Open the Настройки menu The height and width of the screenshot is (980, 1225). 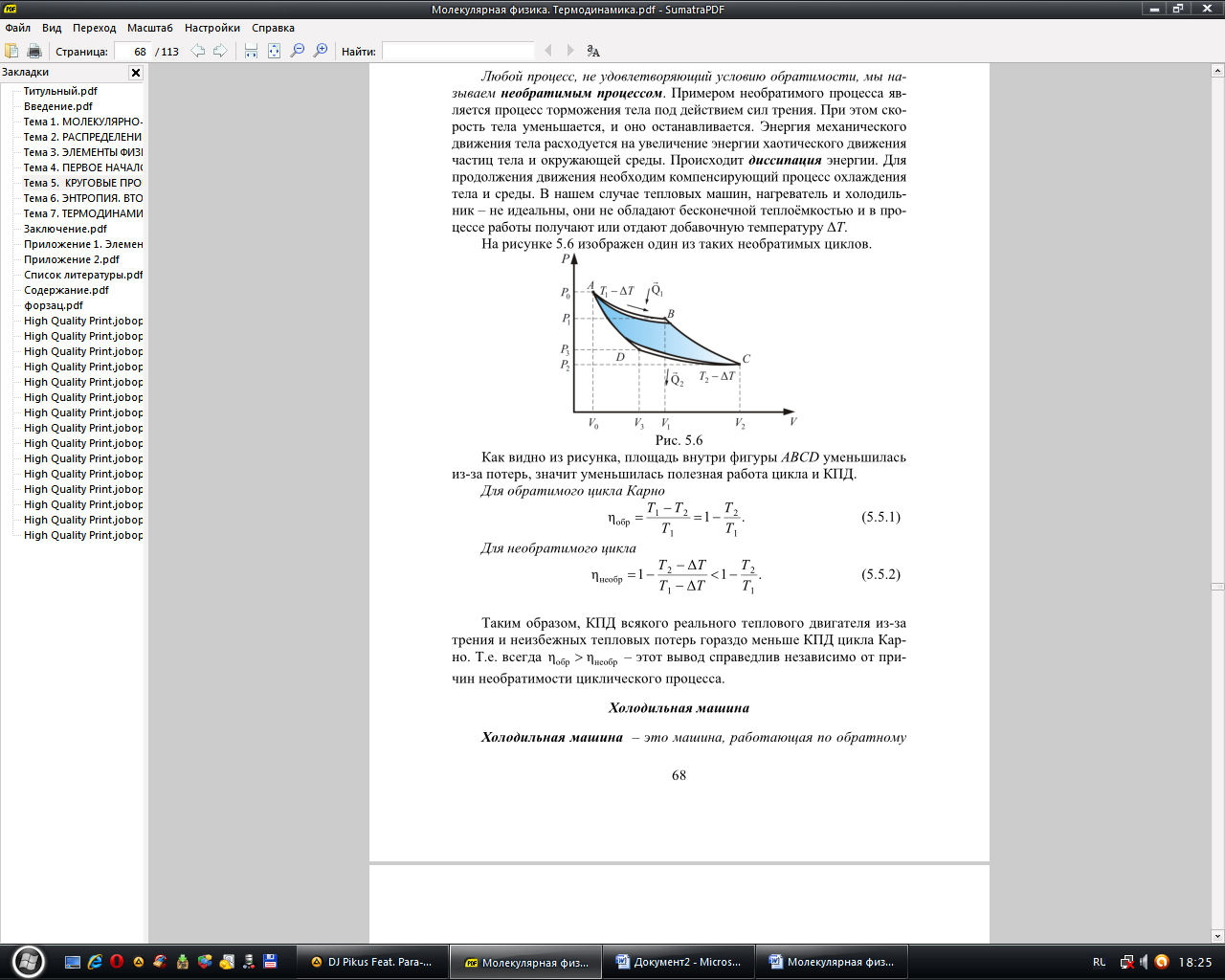click(x=212, y=28)
